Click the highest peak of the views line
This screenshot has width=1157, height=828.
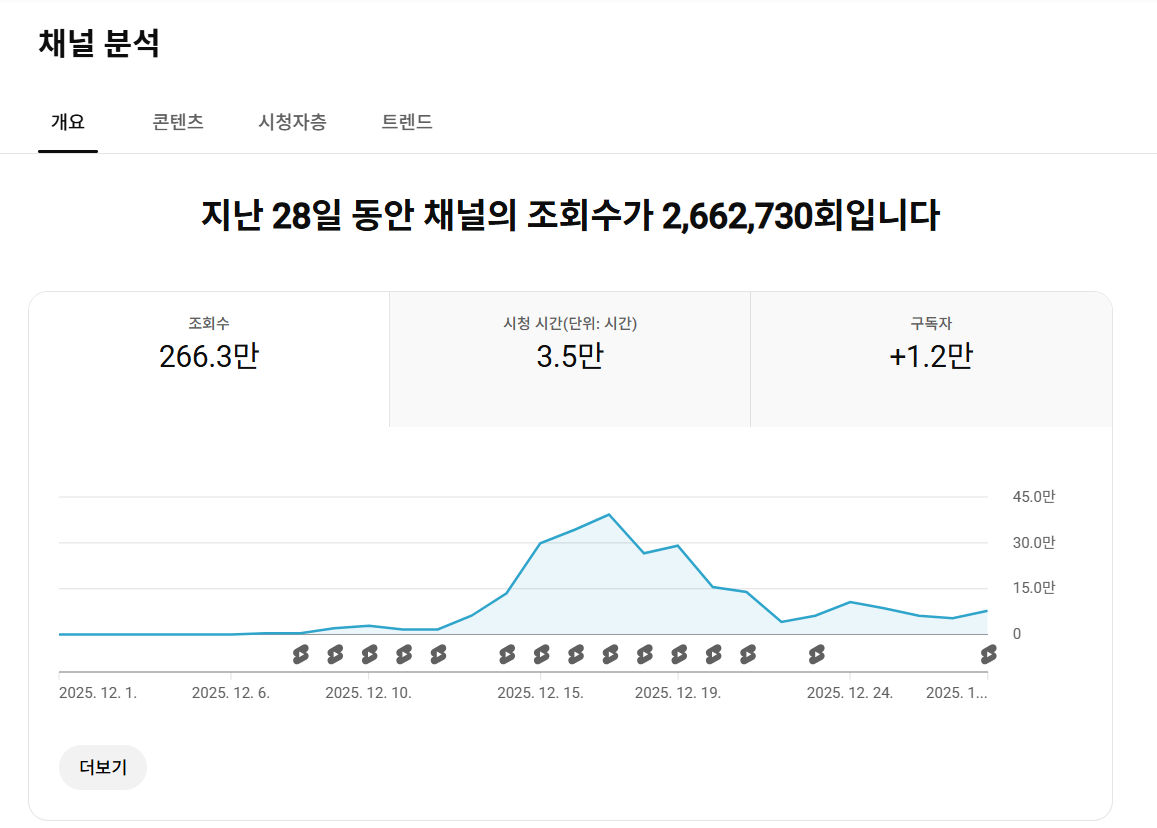(x=609, y=515)
